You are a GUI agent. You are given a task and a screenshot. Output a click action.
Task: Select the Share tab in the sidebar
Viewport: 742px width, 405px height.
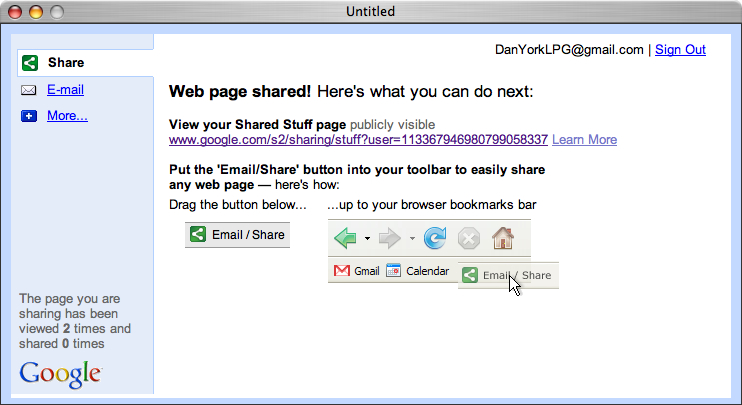66,63
